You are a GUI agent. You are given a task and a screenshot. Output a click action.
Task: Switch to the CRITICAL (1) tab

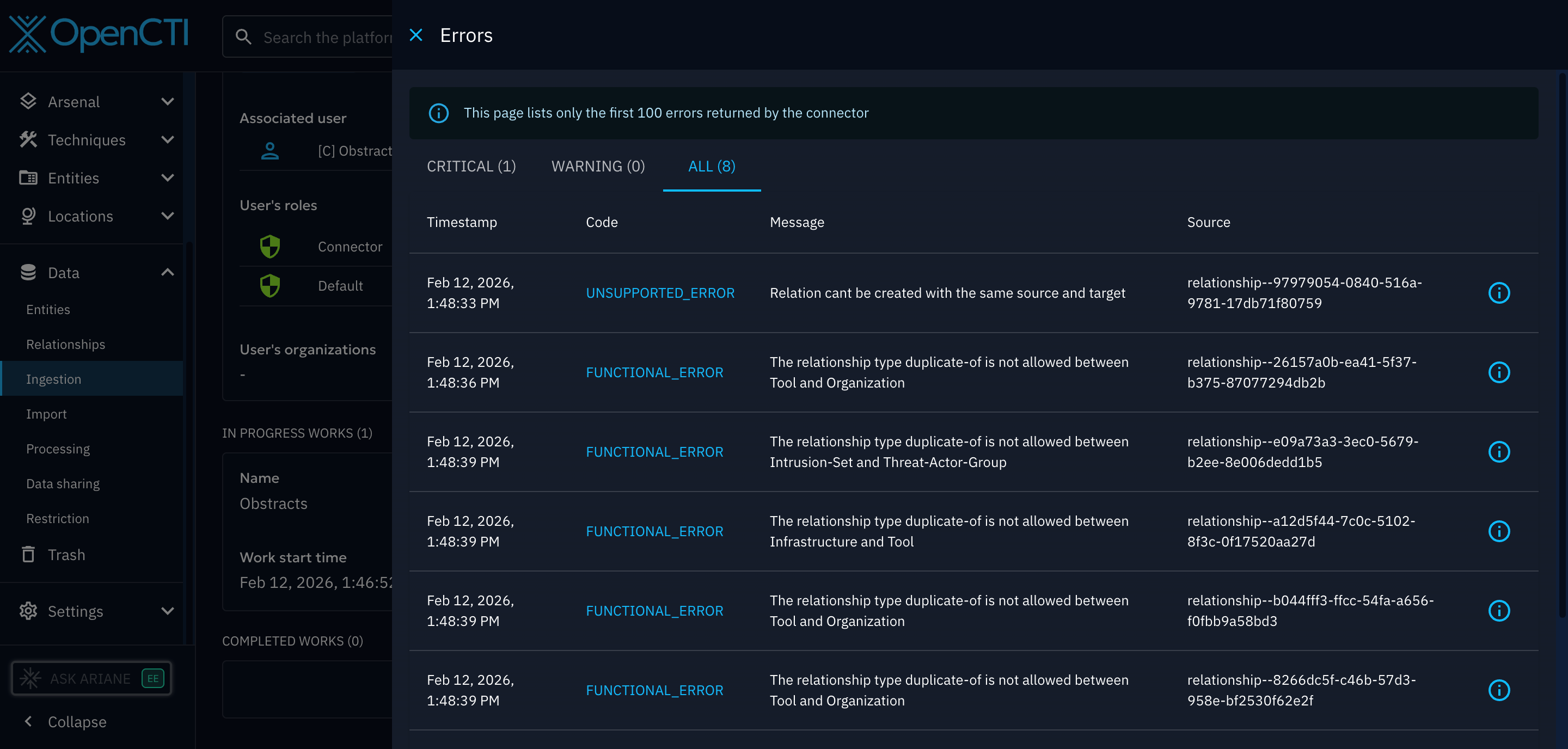(x=471, y=166)
